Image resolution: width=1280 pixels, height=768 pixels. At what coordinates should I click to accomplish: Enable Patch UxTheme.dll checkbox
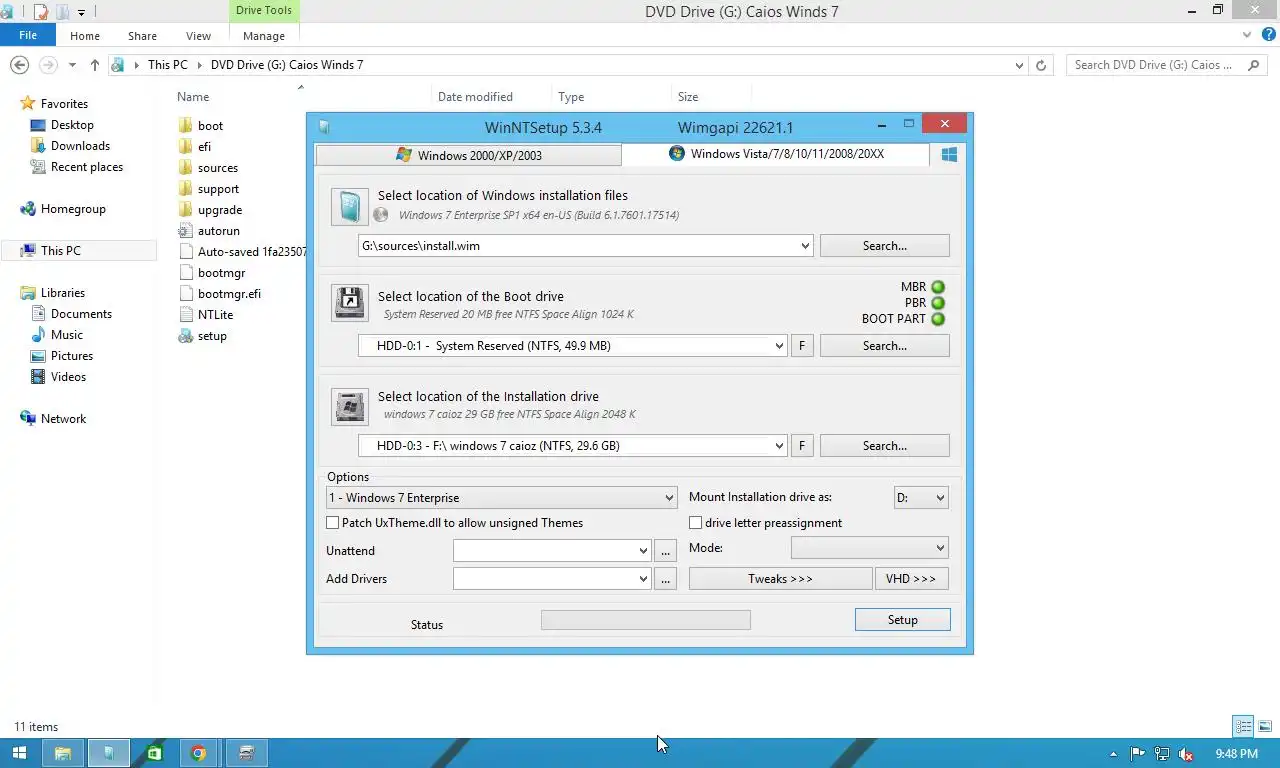333,523
